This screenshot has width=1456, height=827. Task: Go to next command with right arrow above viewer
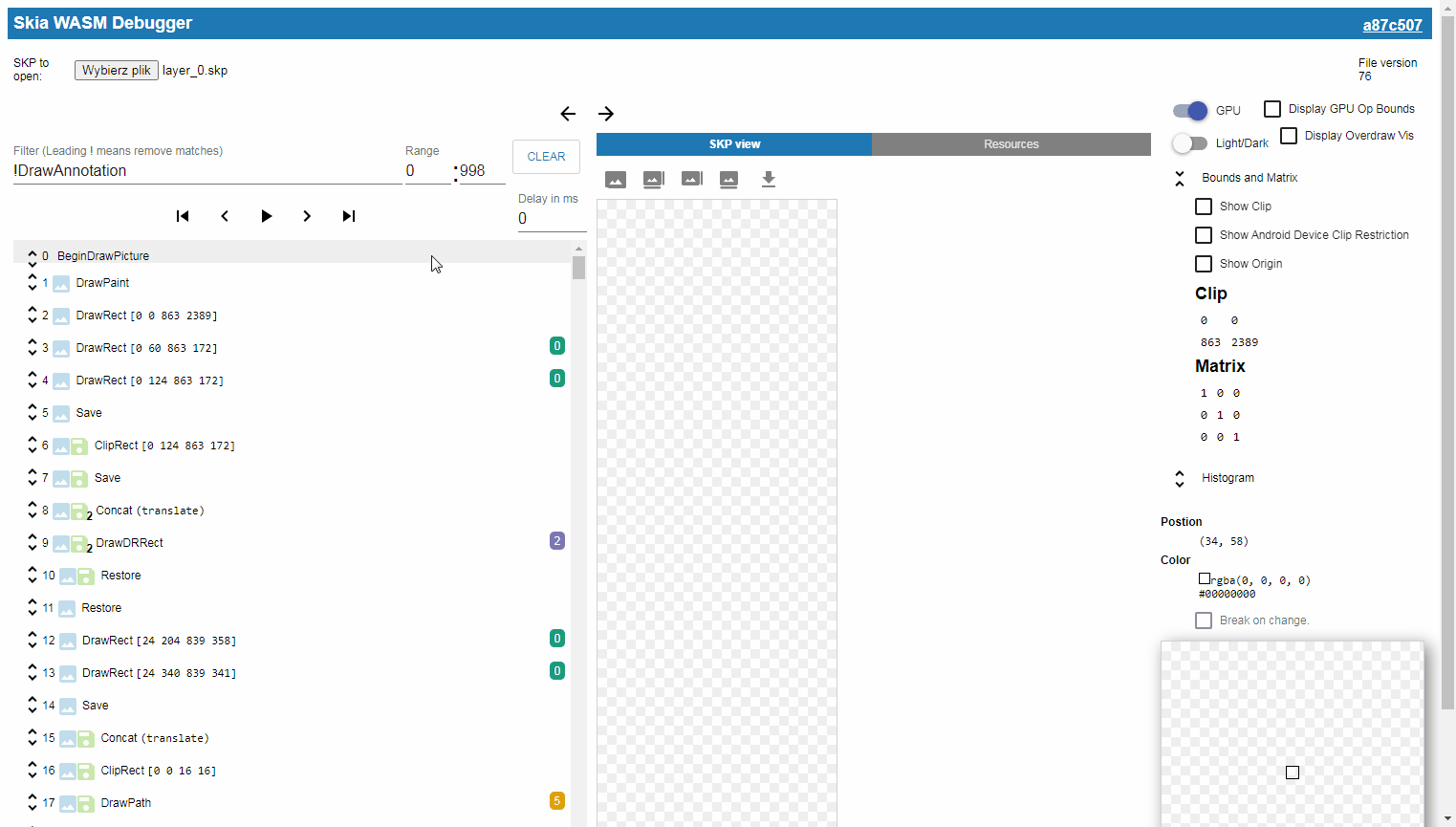click(x=606, y=114)
